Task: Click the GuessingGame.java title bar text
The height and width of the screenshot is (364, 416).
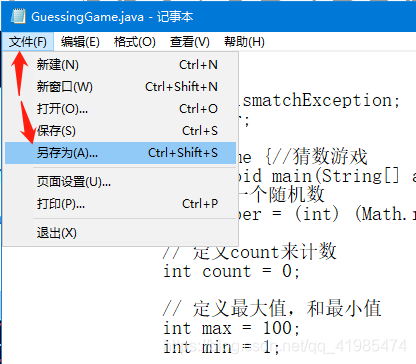Action: click(x=112, y=17)
